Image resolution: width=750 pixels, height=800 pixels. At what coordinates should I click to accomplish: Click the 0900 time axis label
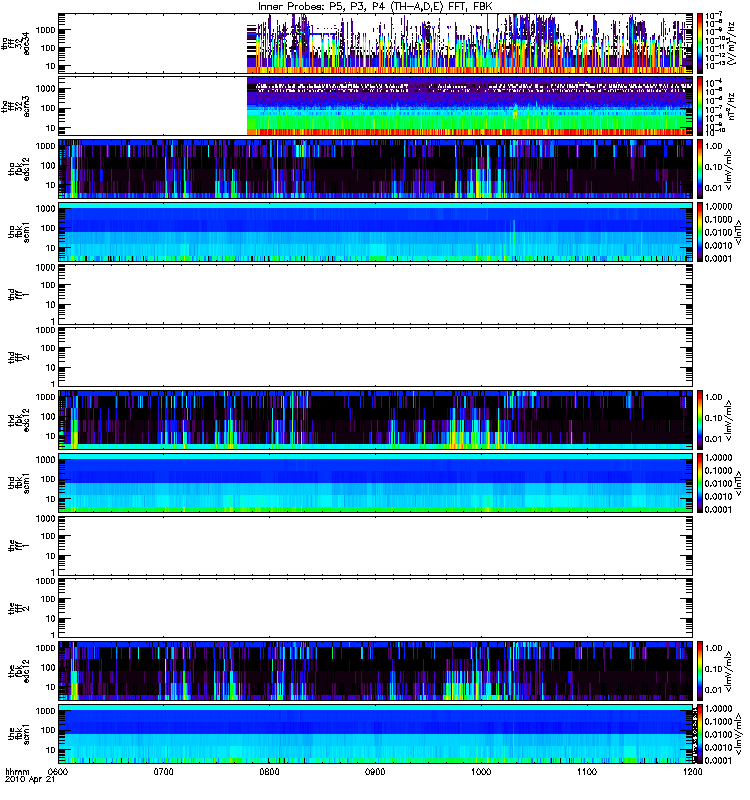coord(375,772)
